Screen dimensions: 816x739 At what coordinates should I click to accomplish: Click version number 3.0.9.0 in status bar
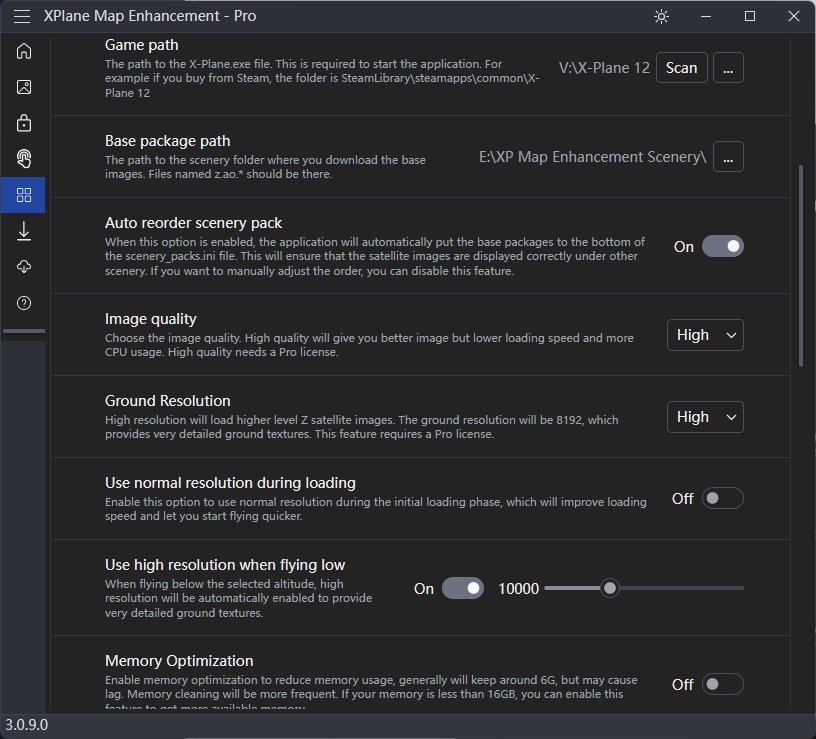pyautogui.click(x=27, y=724)
